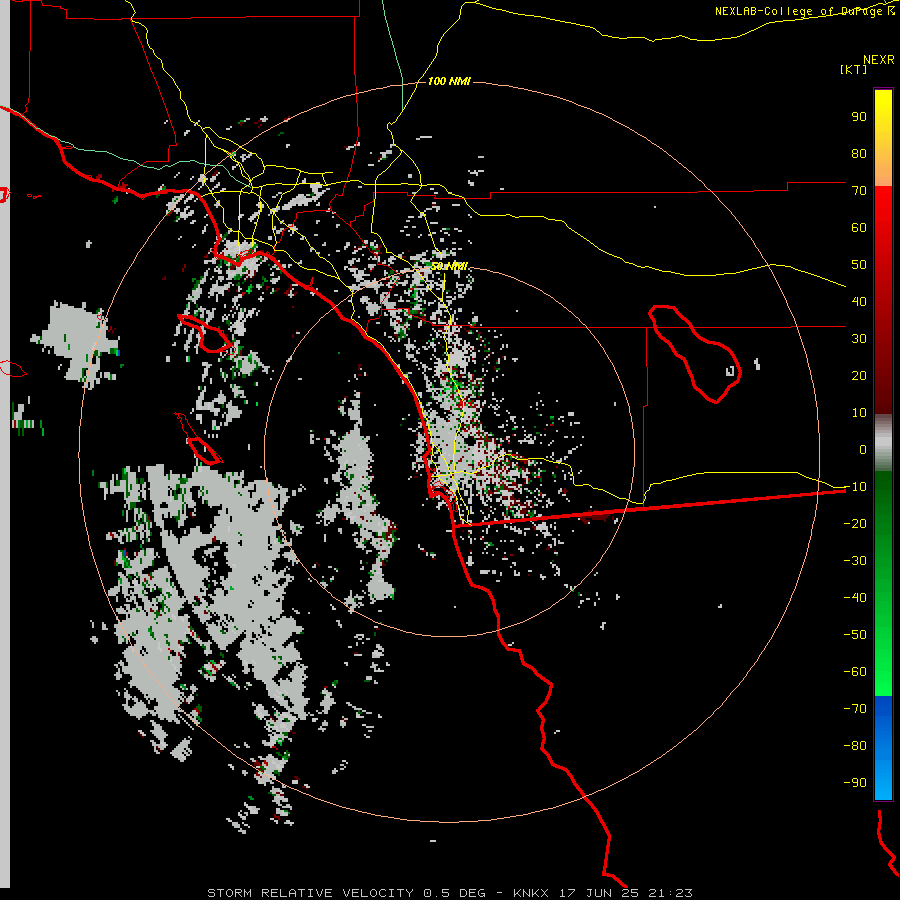
Task: Click the -20 value on velocity scale
Action: coord(855,524)
